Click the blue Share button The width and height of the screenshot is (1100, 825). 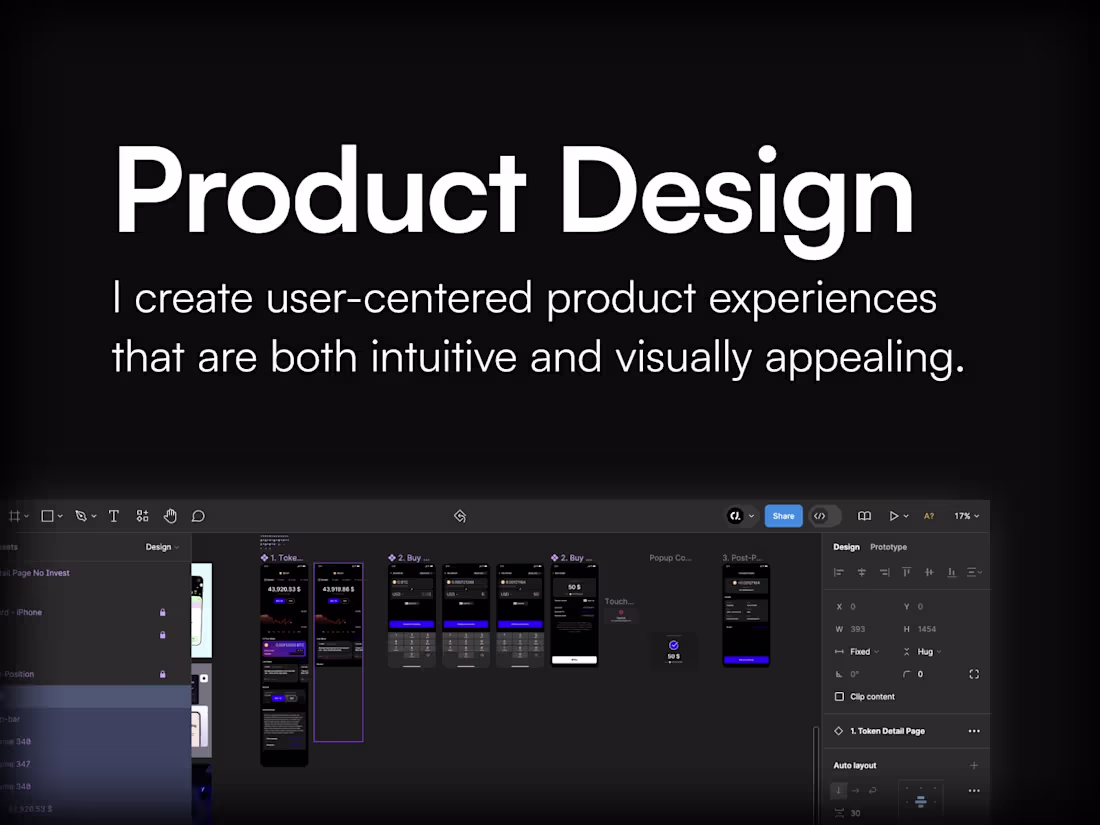tap(783, 516)
